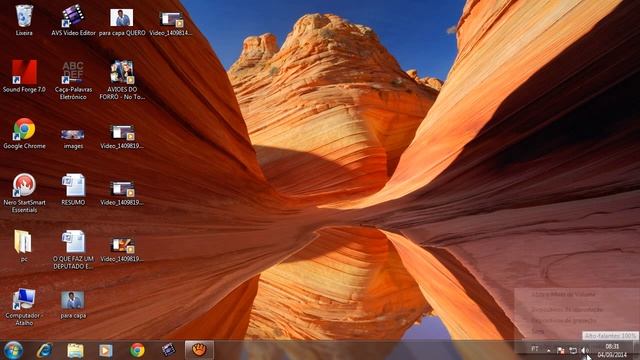Open the clock showing 08:31
640x360 pixels.
pos(612,351)
